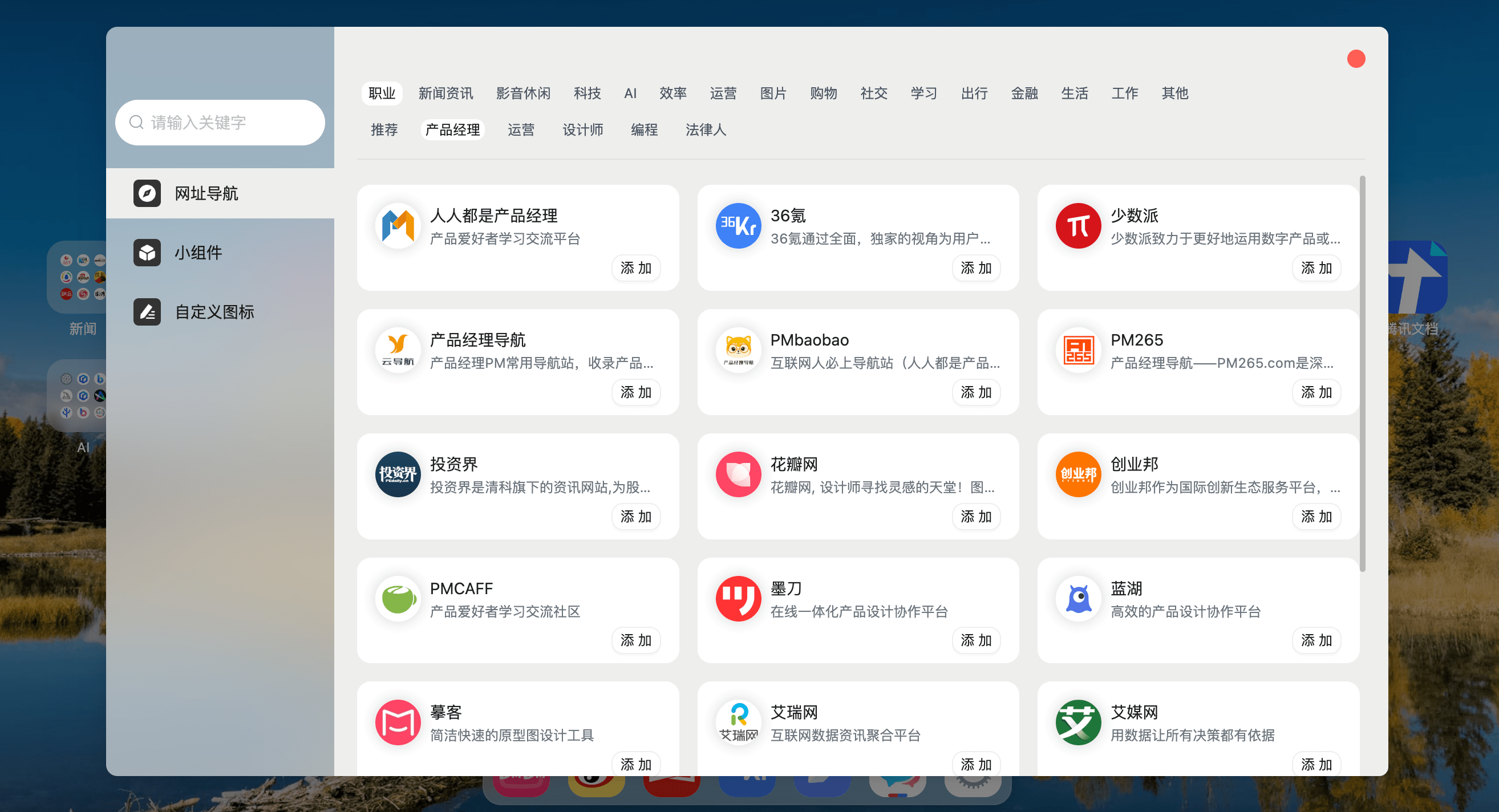Open the AI category tab
Image resolution: width=1499 pixels, height=812 pixels.
[630, 93]
